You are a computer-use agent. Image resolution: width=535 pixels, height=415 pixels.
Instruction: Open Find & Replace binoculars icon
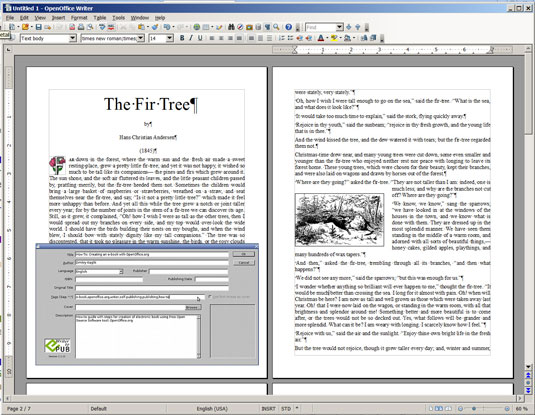[231, 27]
